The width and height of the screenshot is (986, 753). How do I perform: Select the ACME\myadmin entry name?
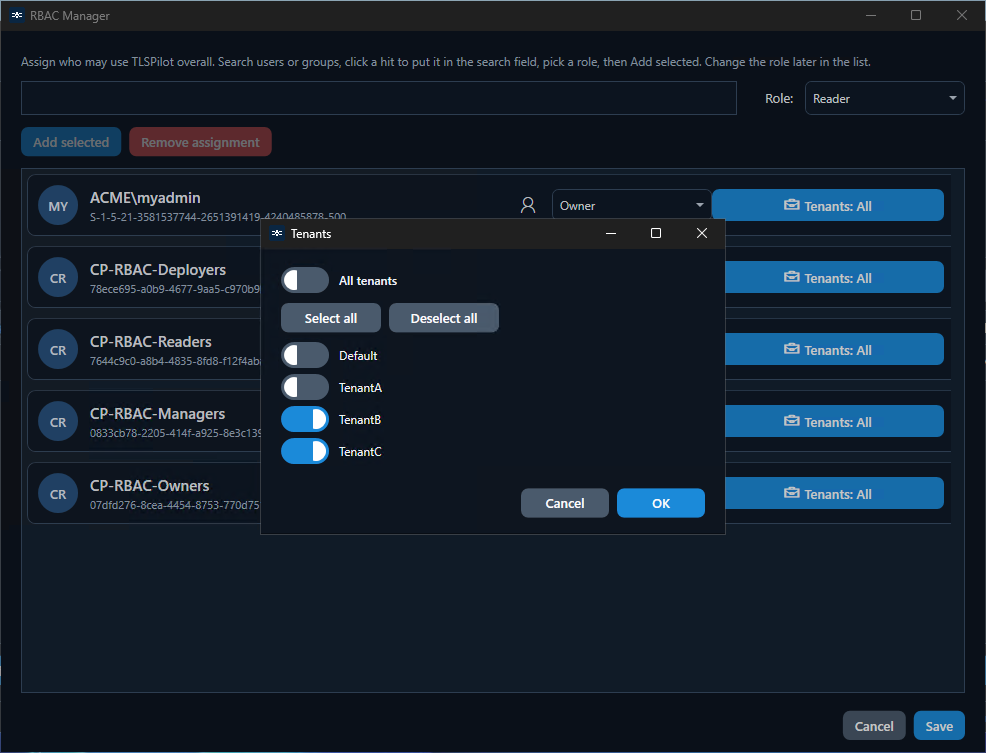(x=145, y=198)
